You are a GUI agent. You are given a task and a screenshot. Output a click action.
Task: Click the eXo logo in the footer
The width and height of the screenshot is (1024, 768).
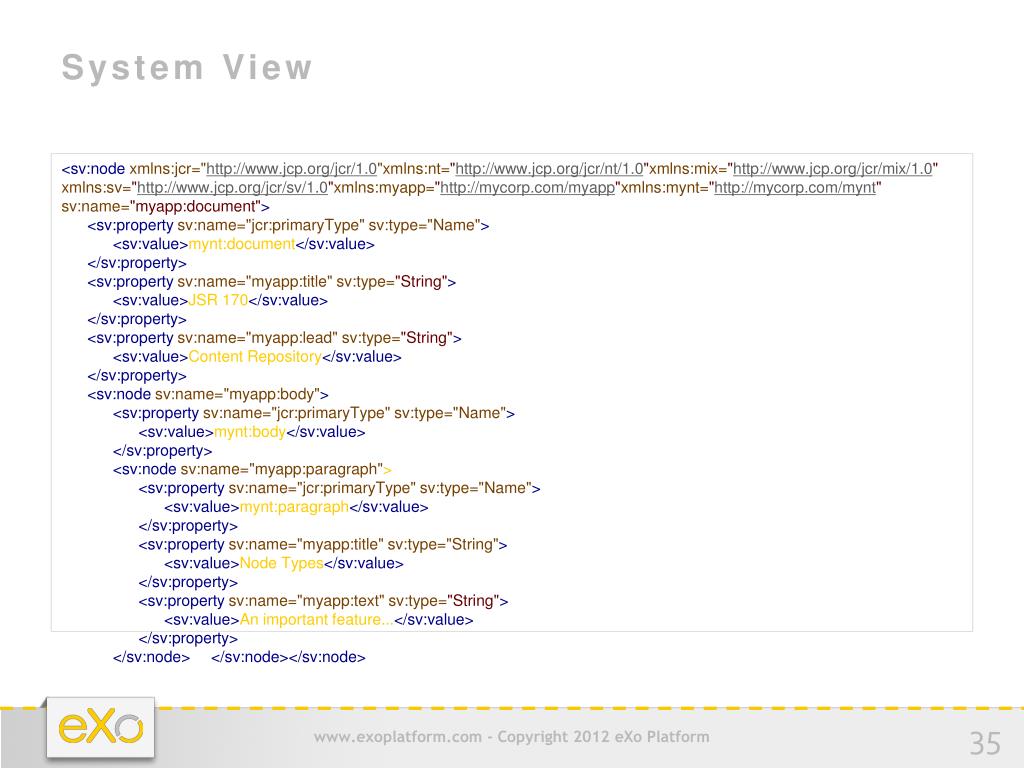tap(101, 728)
